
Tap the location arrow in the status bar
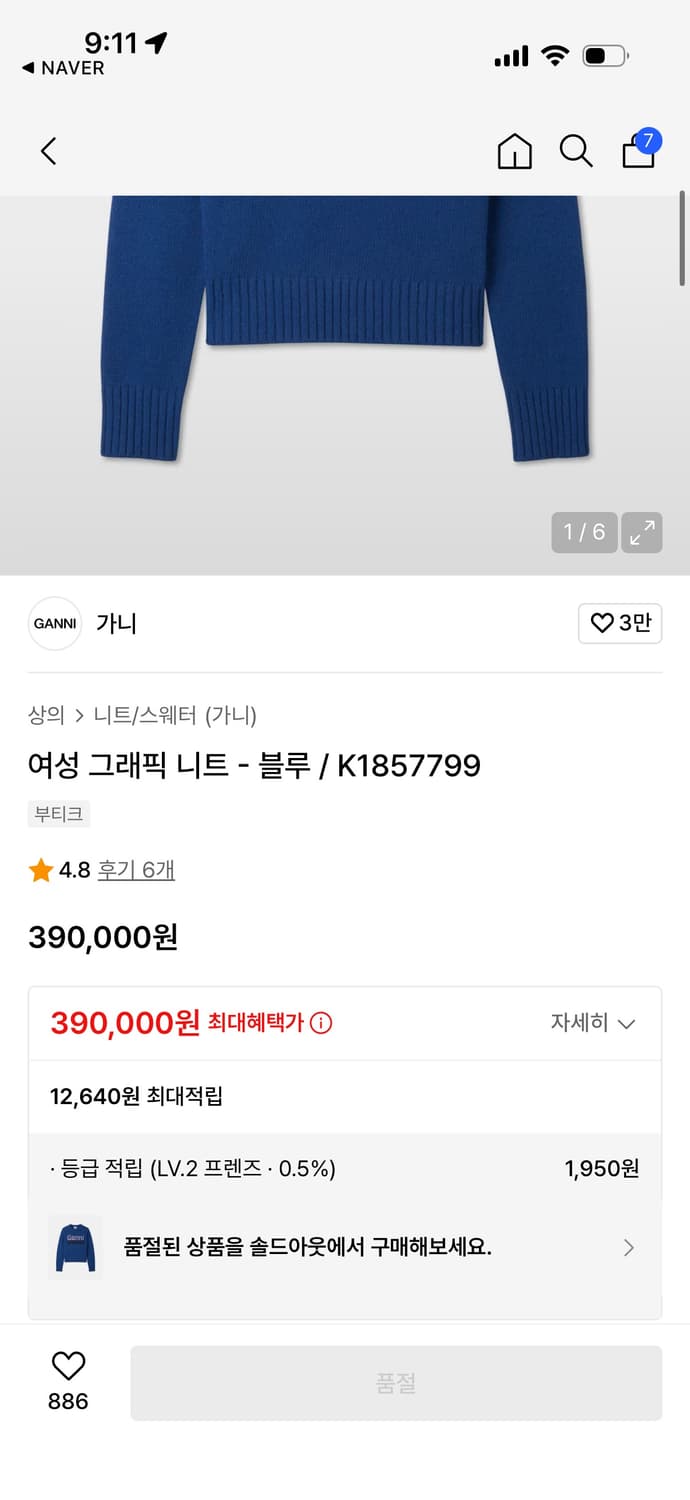pos(155,40)
